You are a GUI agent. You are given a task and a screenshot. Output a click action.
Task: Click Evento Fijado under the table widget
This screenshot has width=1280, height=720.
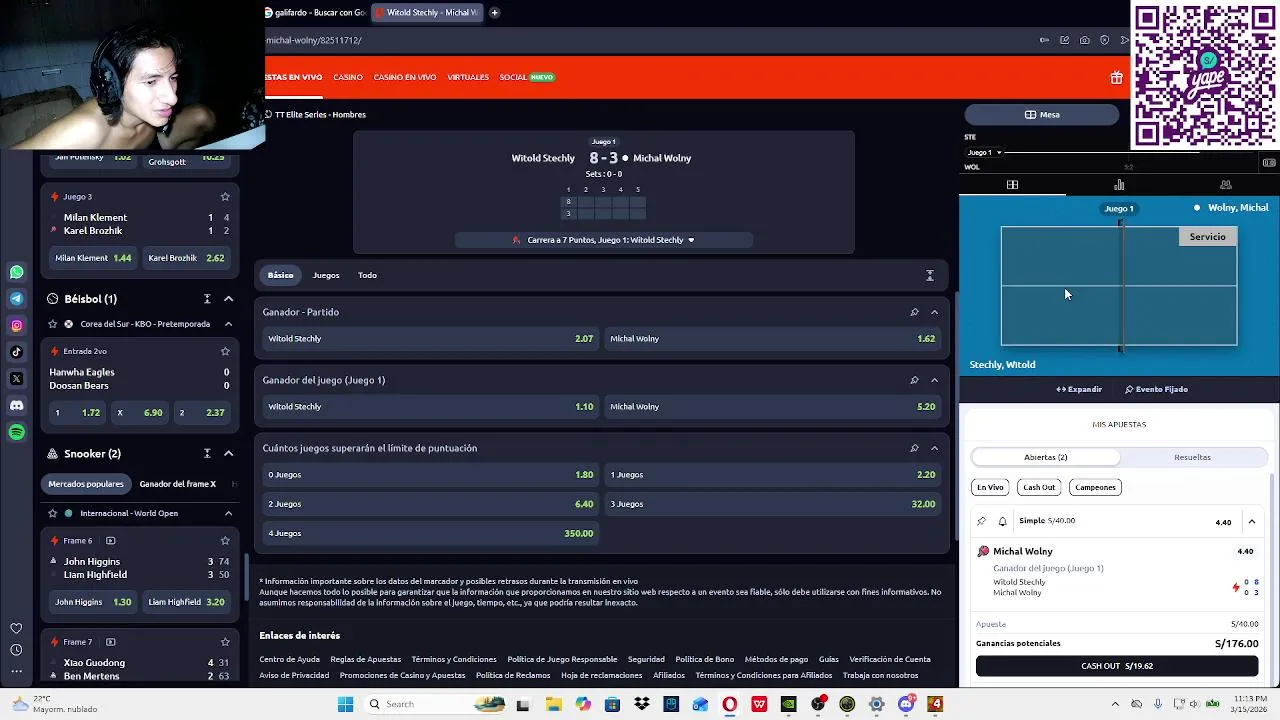(x=1156, y=389)
